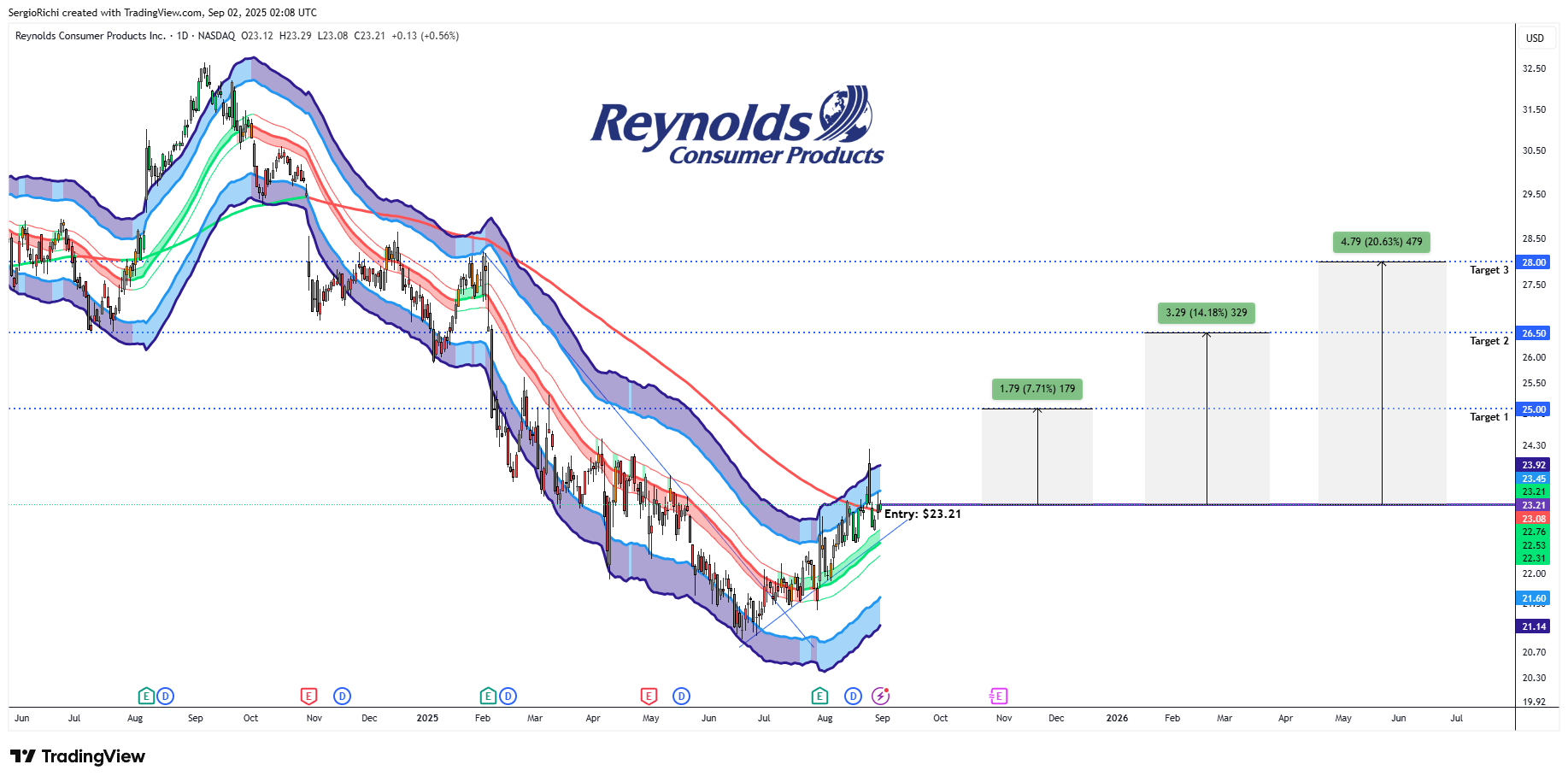Click the Oct label before 2026 on axis
Screen dimensions: 1568x782
(x=941, y=718)
